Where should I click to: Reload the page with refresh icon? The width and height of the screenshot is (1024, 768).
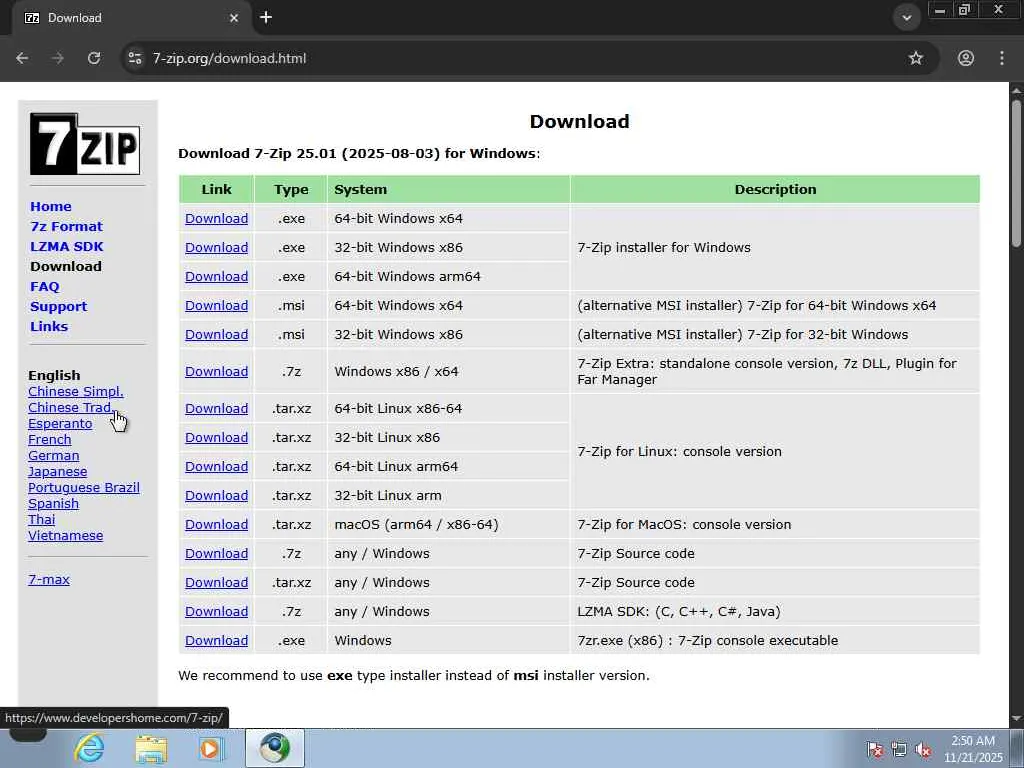pyautogui.click(x=94, y=58)
